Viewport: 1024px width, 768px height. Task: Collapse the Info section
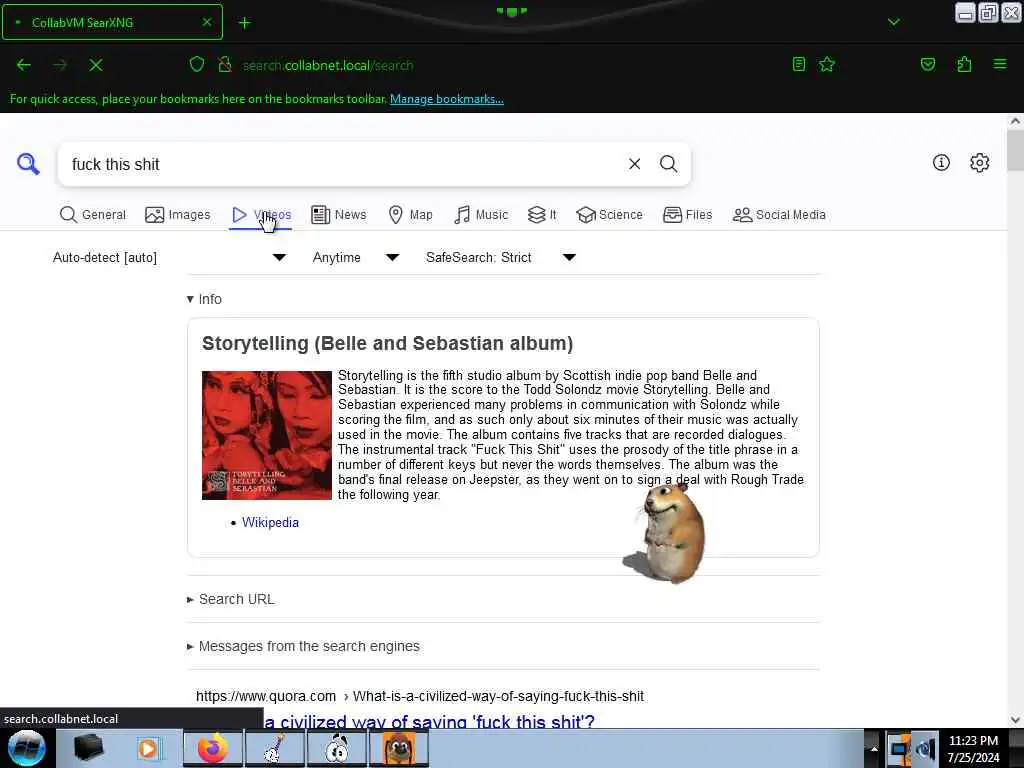point(204,299)
